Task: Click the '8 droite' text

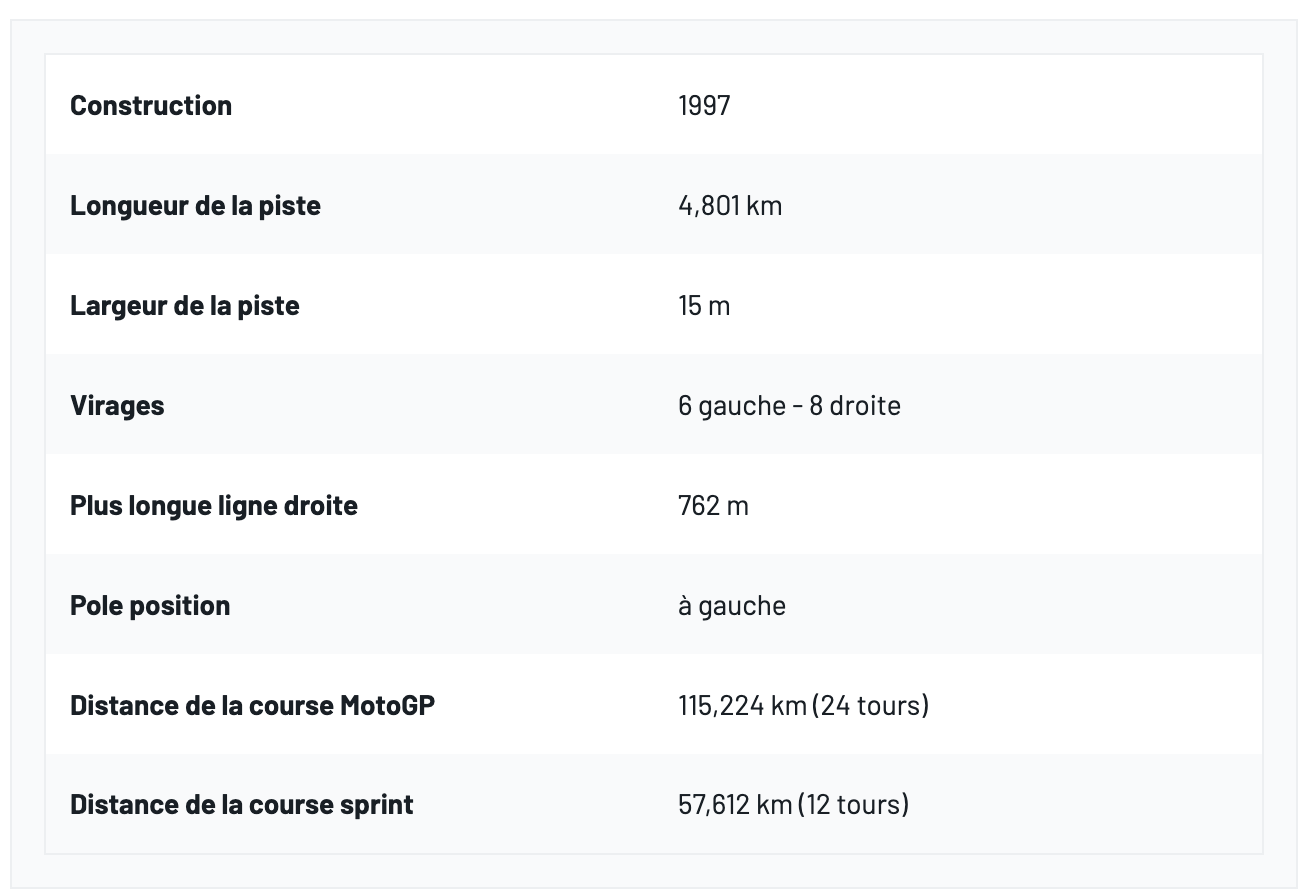Action: click(854, 405)
